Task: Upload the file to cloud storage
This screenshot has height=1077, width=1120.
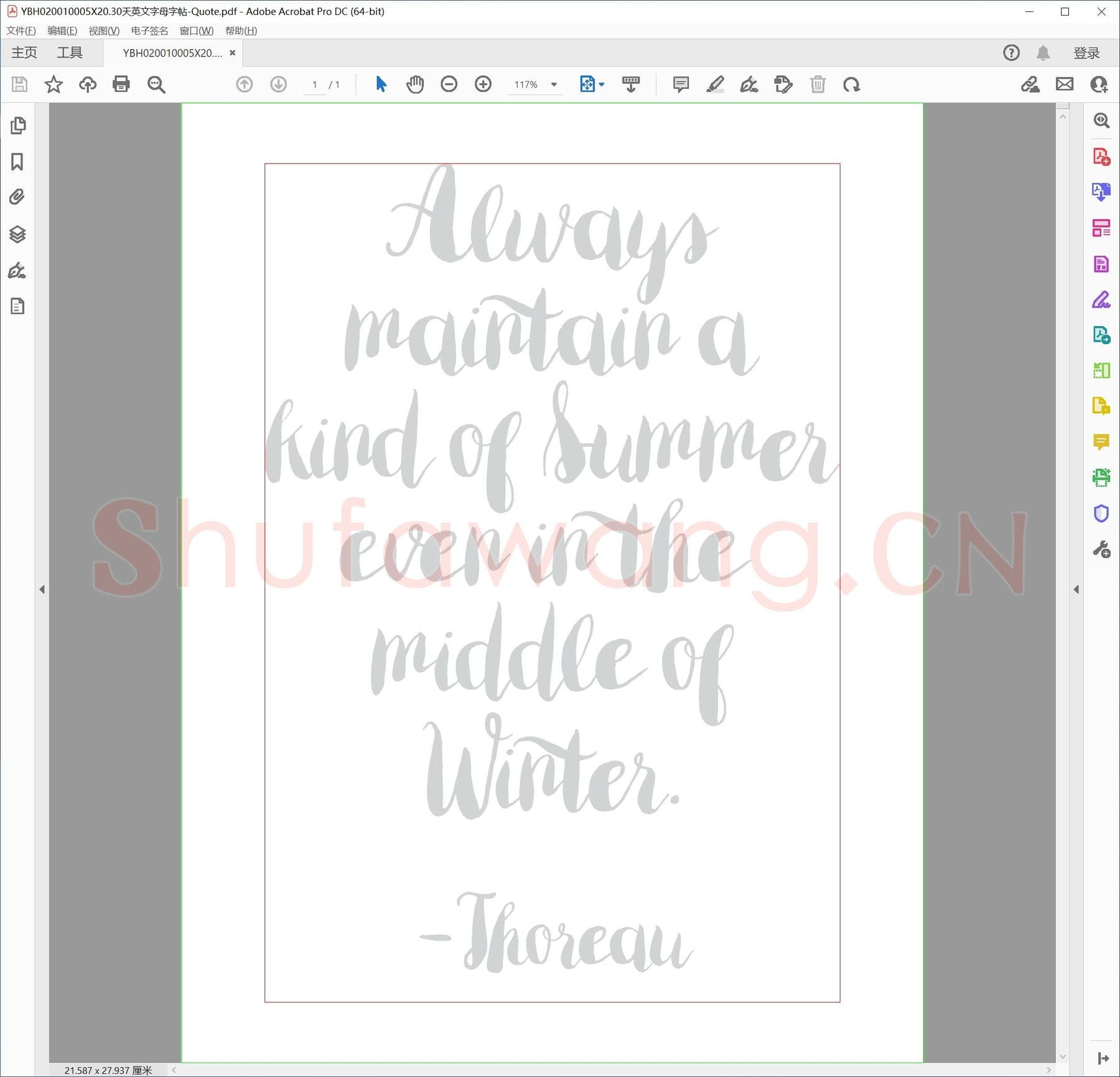Action: tap(88, 84)
